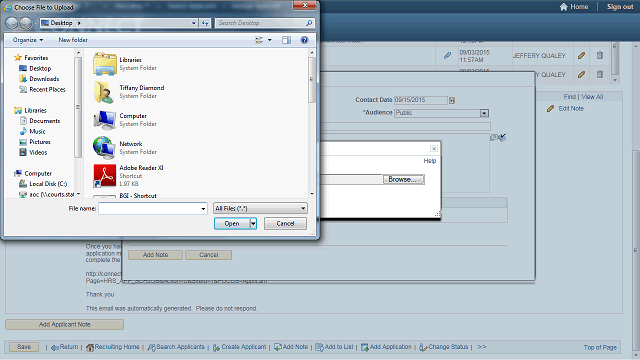Click the Change Status link
The height and width of the screenshot is (360, 640).
448,347
